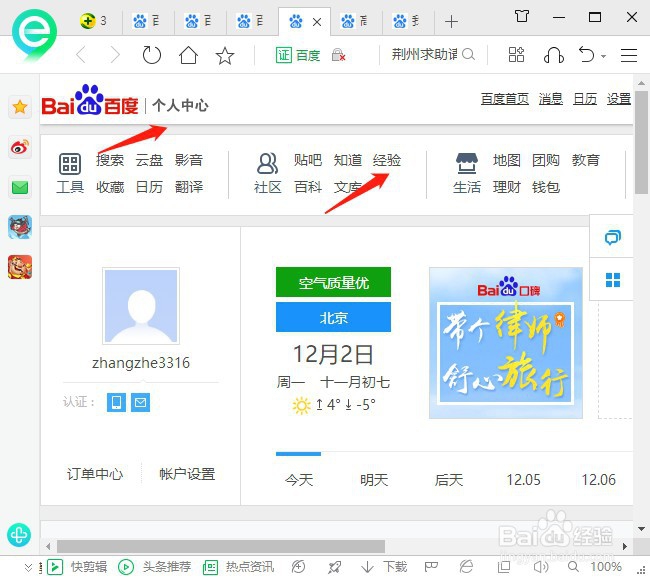
Task: Open the extensions grid icon in toolbar
Action: point(516,55)
